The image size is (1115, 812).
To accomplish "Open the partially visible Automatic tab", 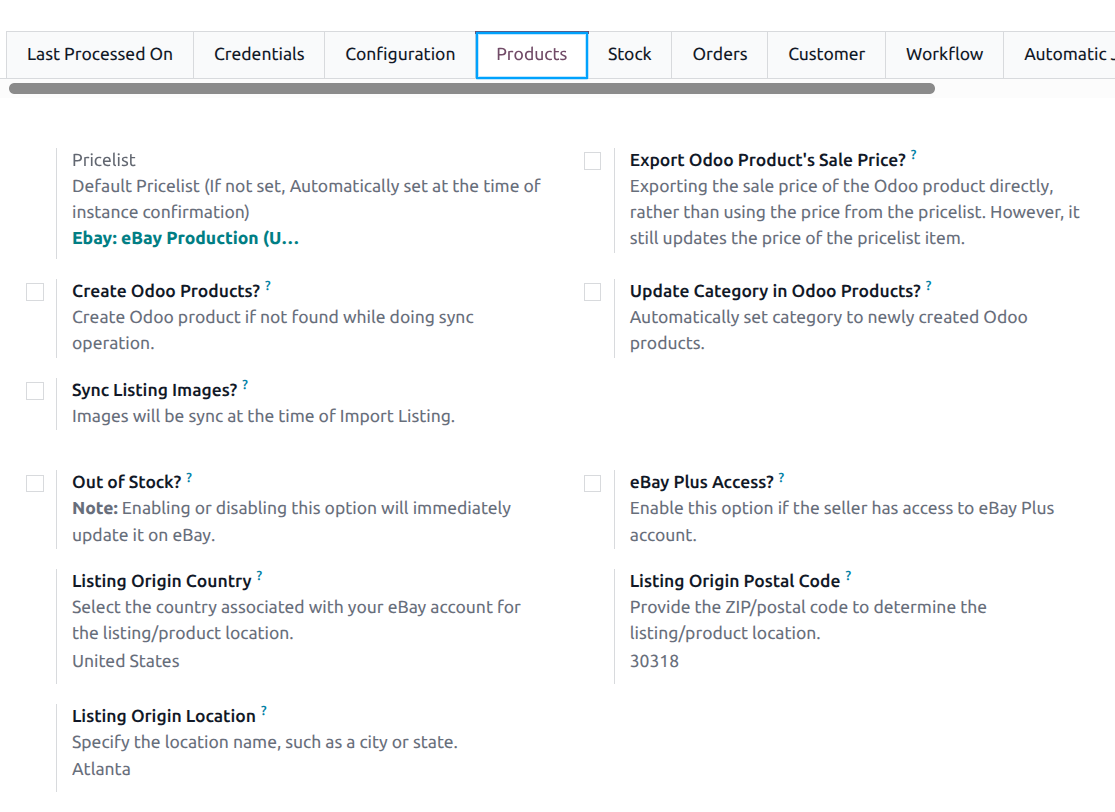I will pyautogui.click(x=1060, y=55).
